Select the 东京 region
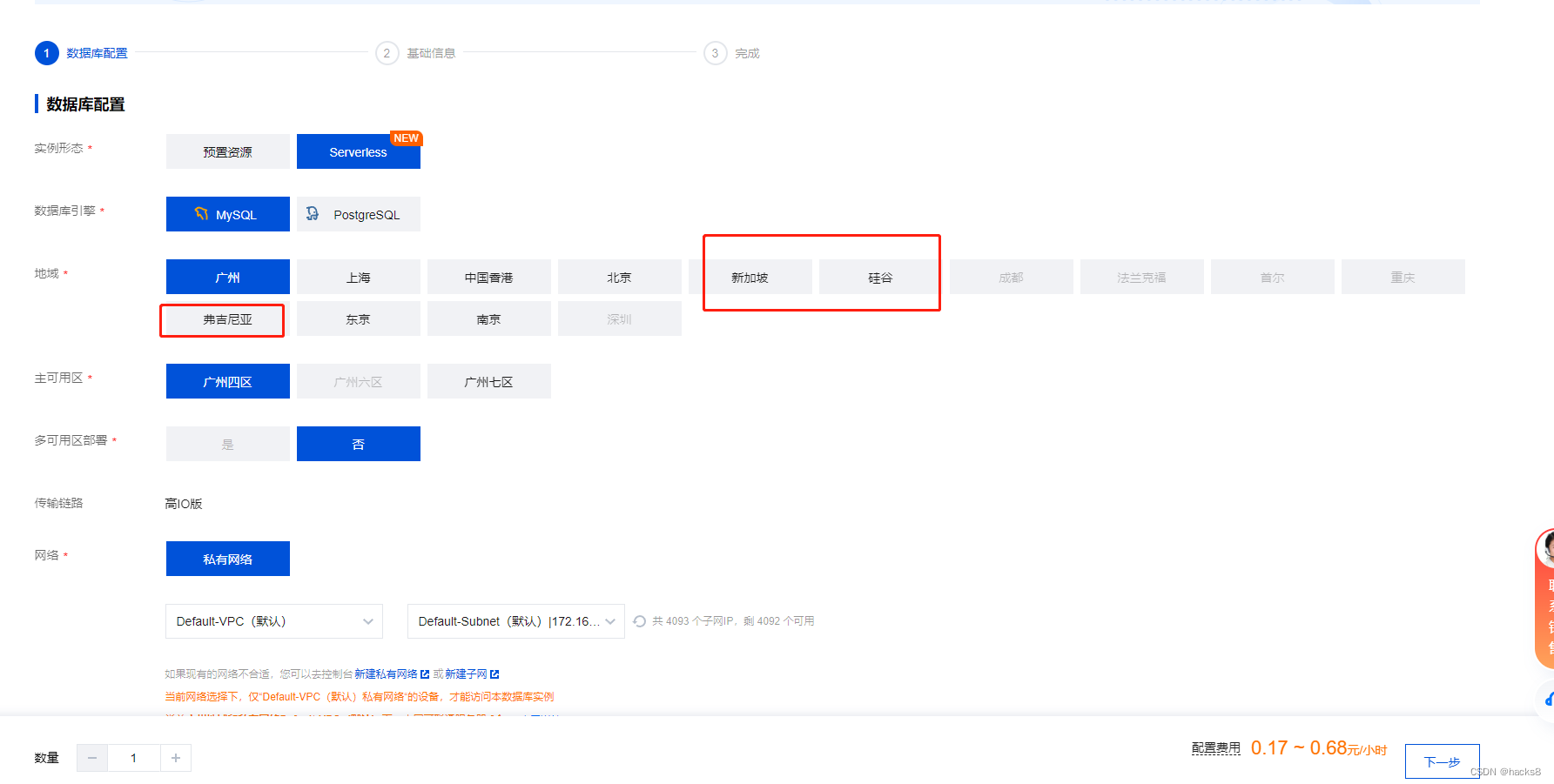 click(358, 318)
